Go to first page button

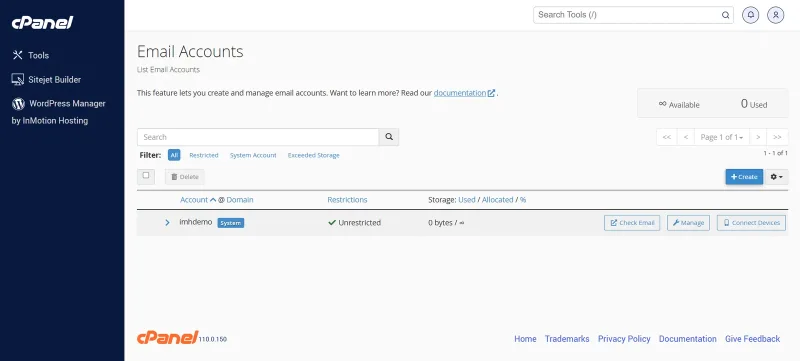(x=666, y=137)
